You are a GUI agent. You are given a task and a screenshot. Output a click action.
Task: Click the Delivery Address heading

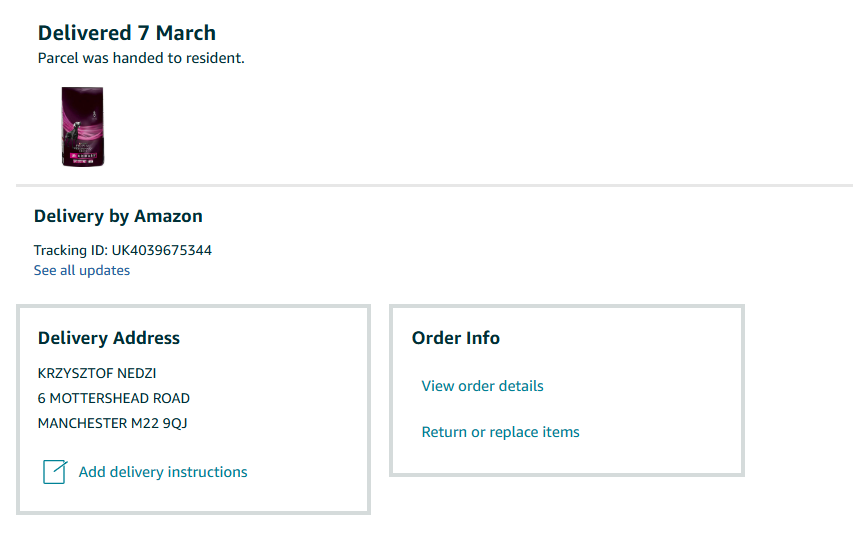[x=109, y=338]
